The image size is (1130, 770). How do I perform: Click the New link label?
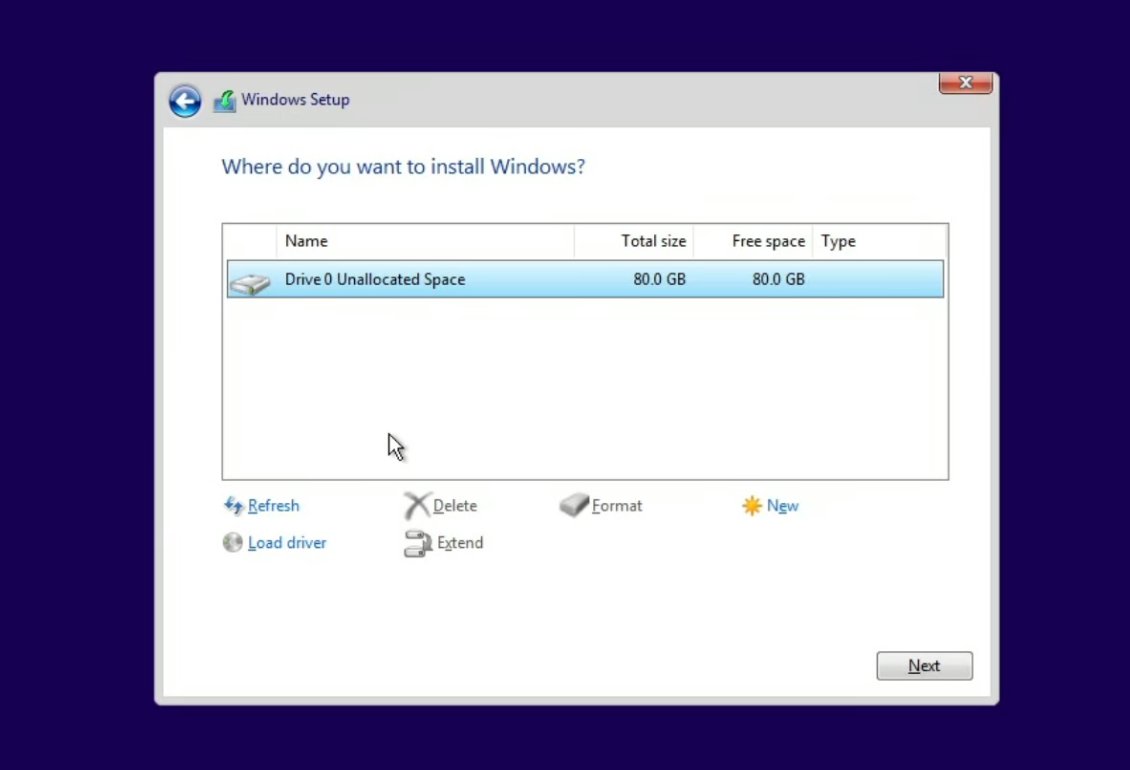tap(783, 506)
